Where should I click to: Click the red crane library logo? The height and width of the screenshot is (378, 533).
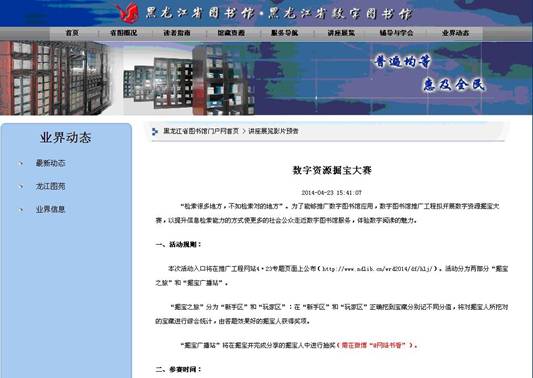[127, 13]
